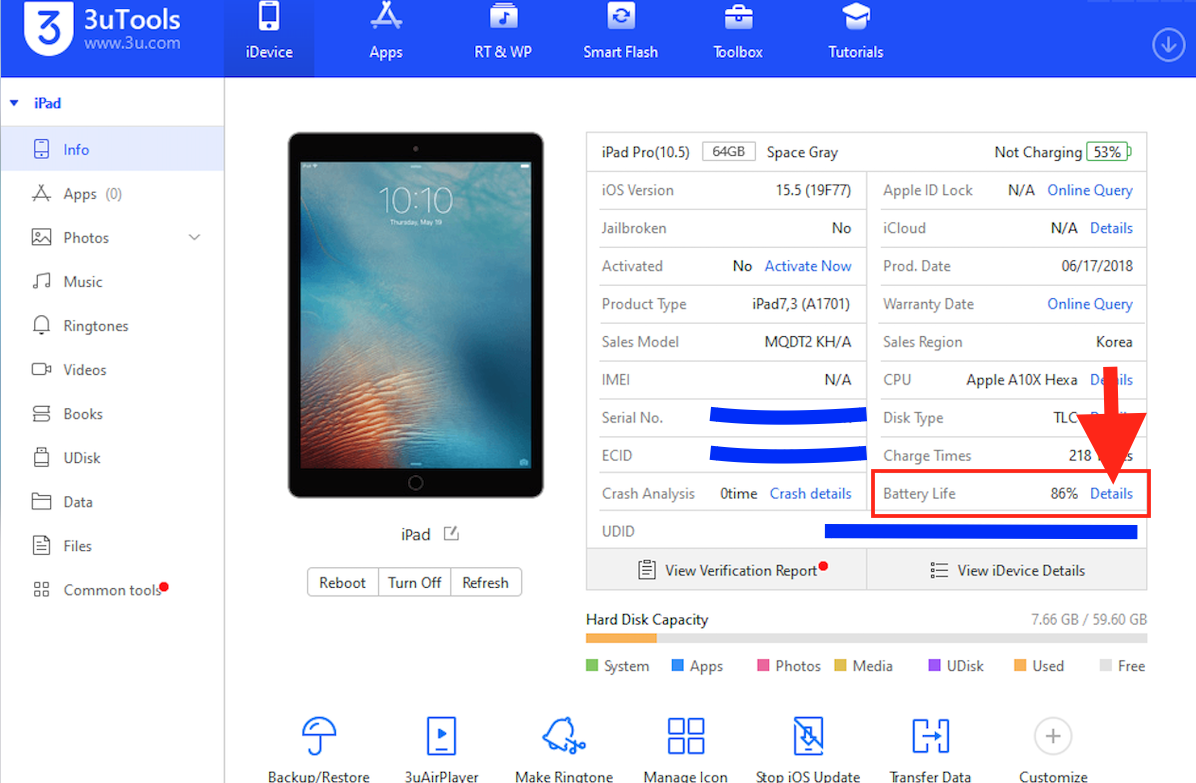Viewport: 1196px width, 783px height.
Task: Click the 53% battery indicator
Action: point(1109,152)
